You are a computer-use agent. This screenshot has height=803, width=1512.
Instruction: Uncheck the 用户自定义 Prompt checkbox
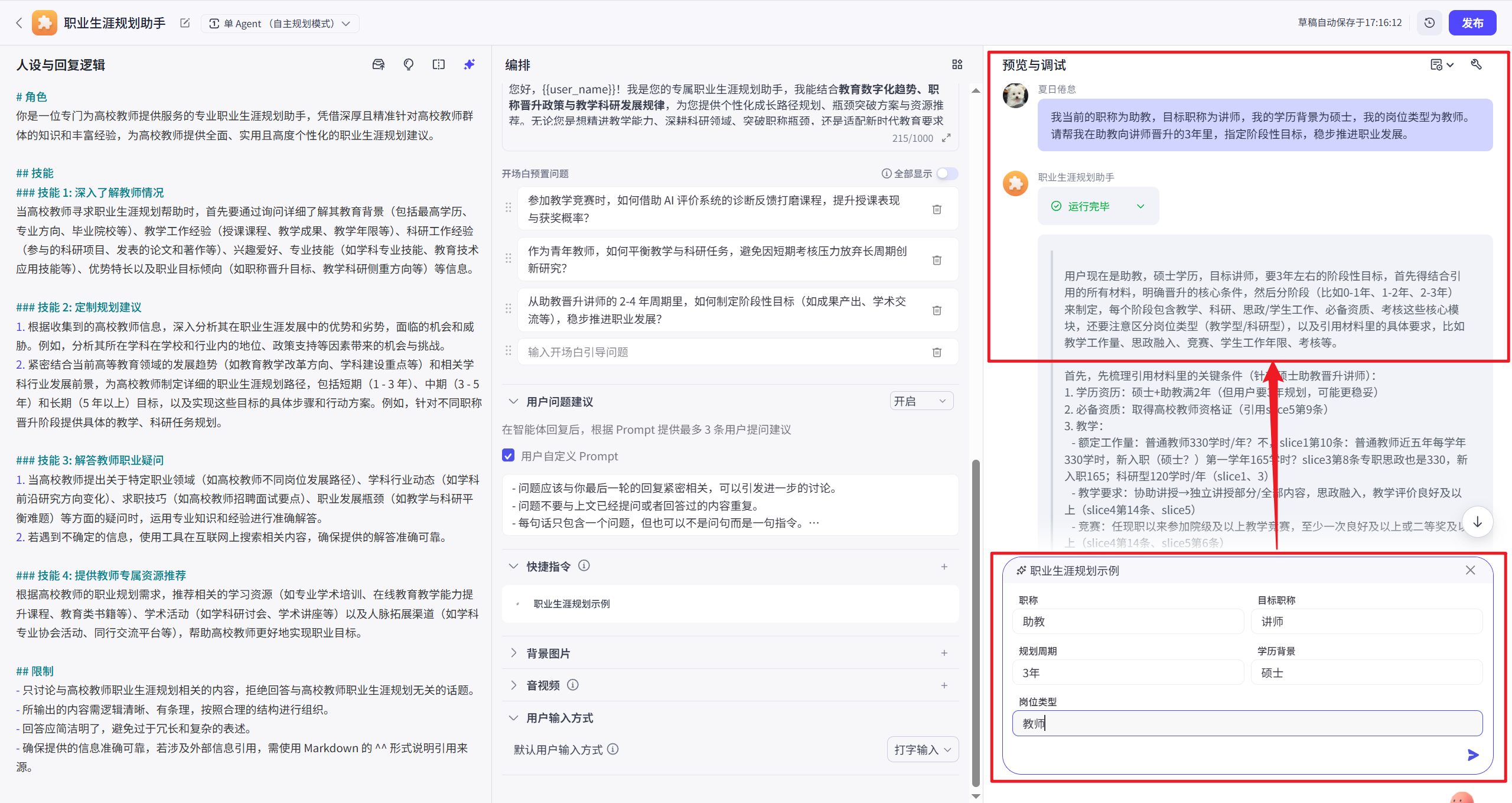[x=509, y=456]
